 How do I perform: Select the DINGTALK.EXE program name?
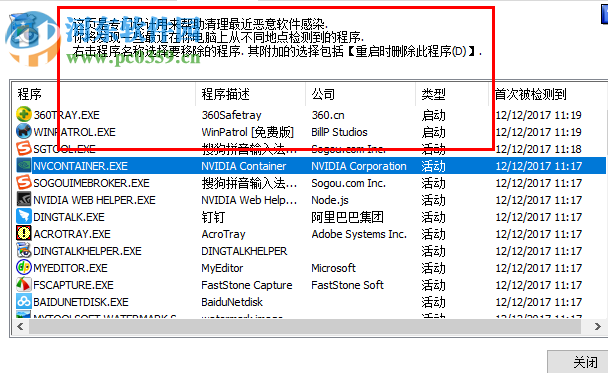[69, 217]
